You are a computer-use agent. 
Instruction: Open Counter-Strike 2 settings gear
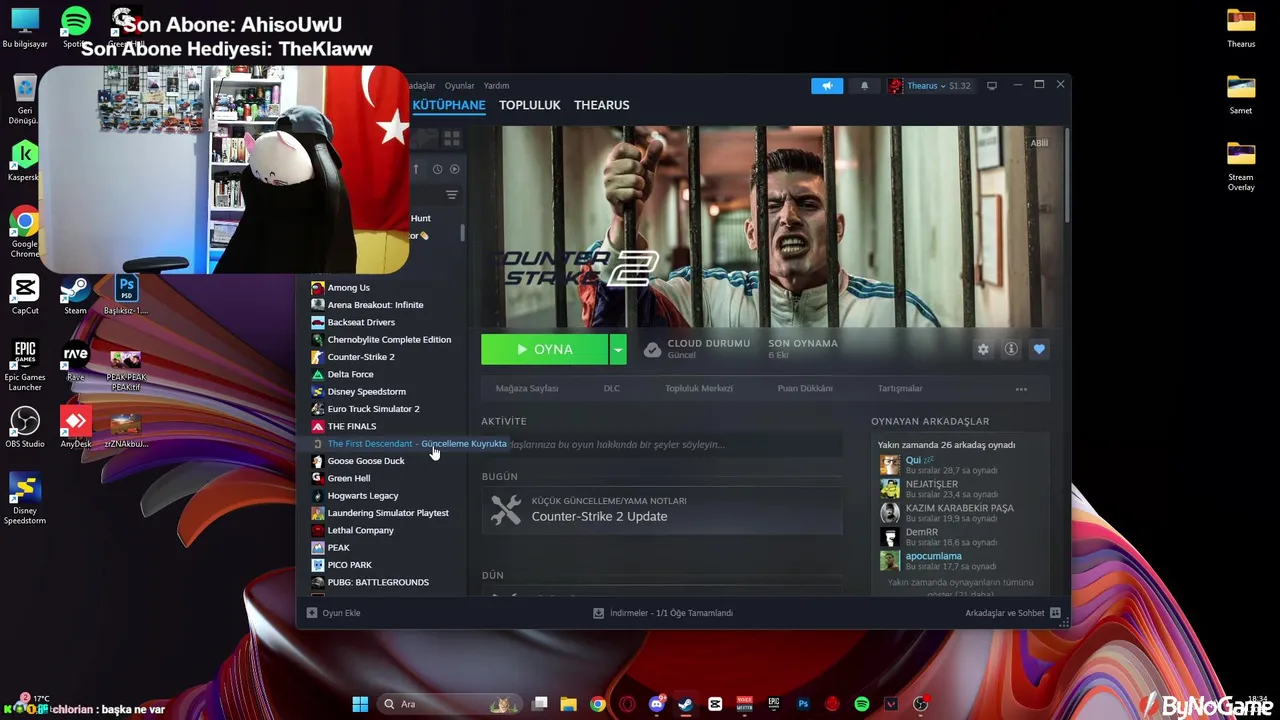tap(983, 349)
